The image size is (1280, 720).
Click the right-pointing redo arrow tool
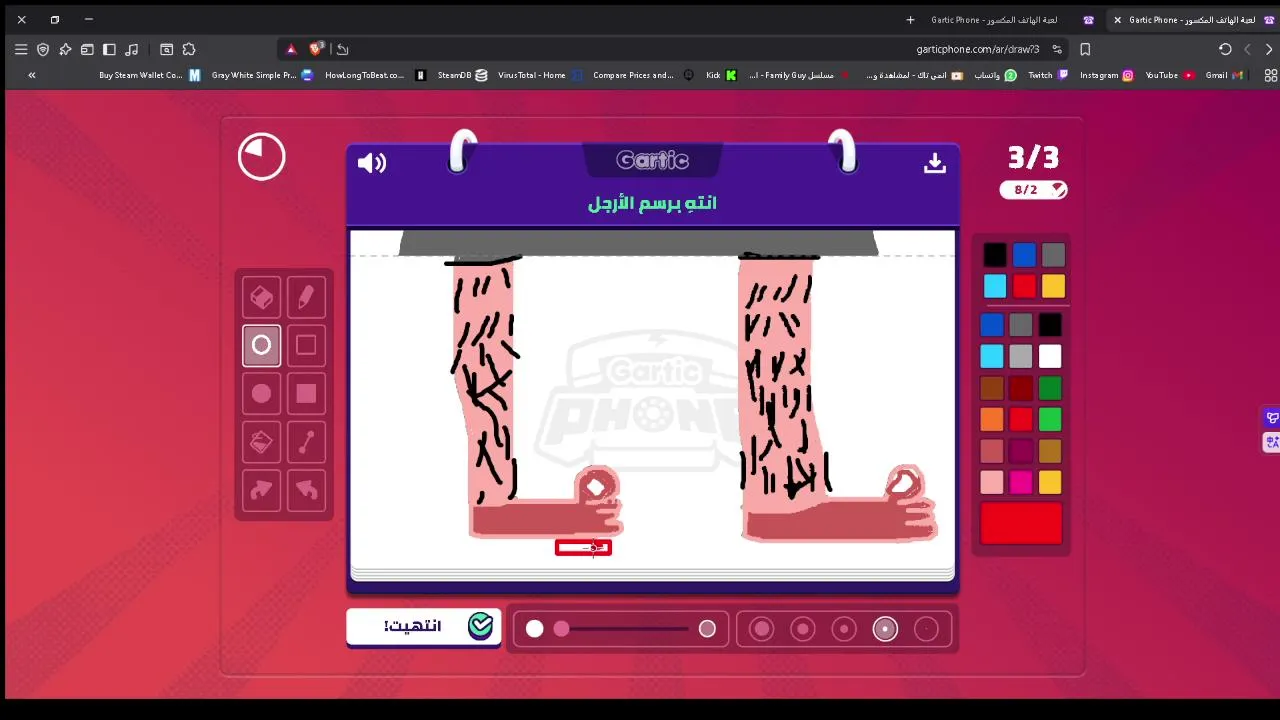tap(261, 490)
